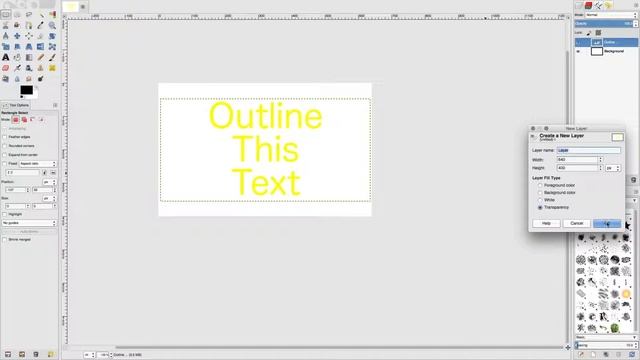
Task: Open the px unit dropdown in New Layer dialog
Action: click(613, 168)
